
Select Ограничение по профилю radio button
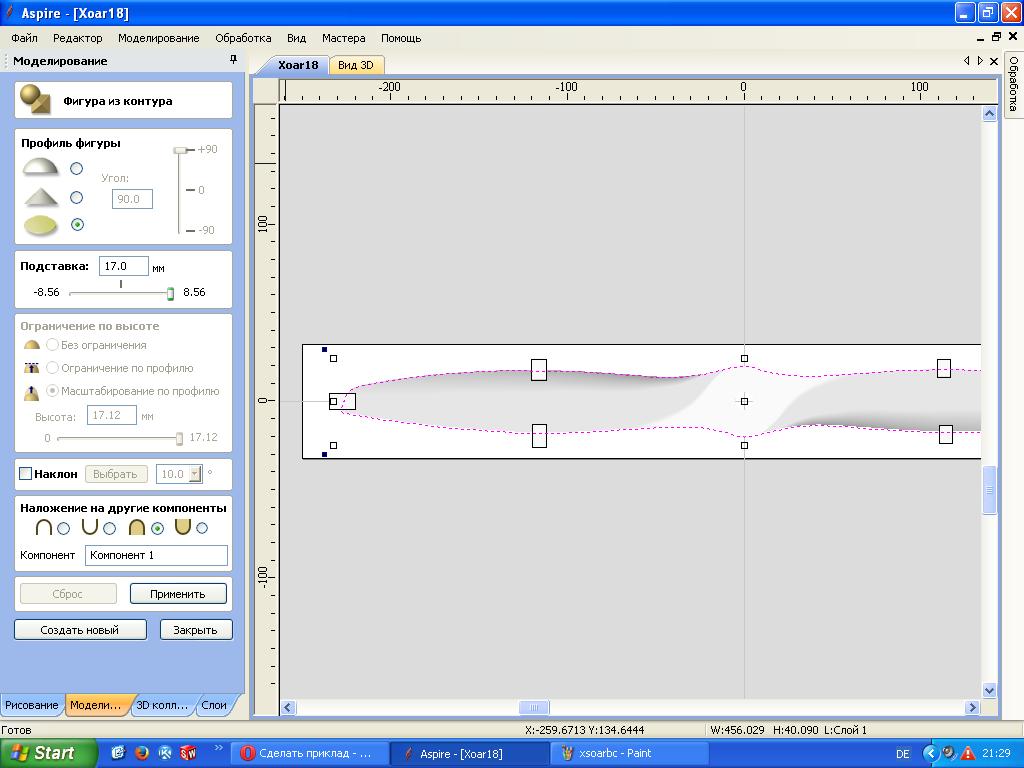click(x=52, y=368)
